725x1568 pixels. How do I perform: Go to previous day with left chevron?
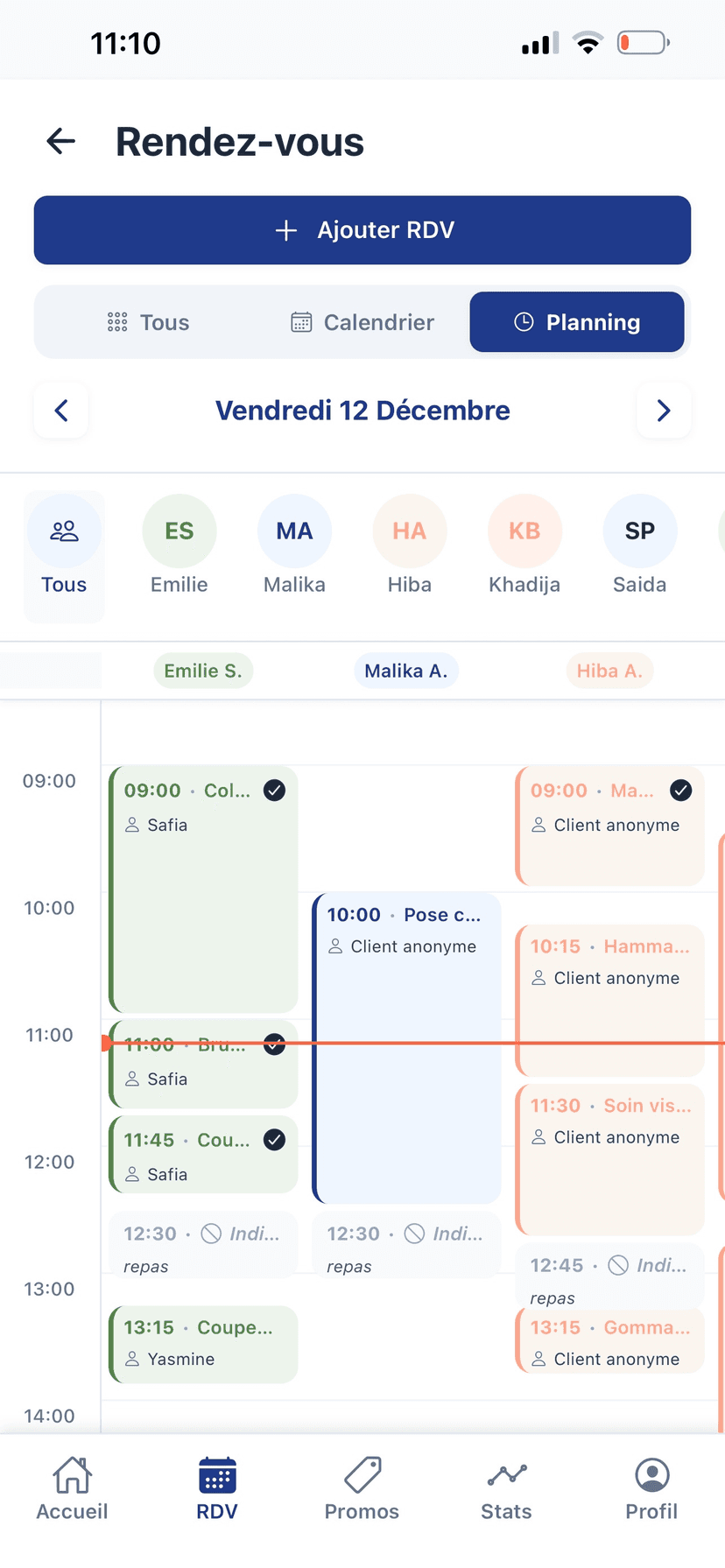pos(60,410)
